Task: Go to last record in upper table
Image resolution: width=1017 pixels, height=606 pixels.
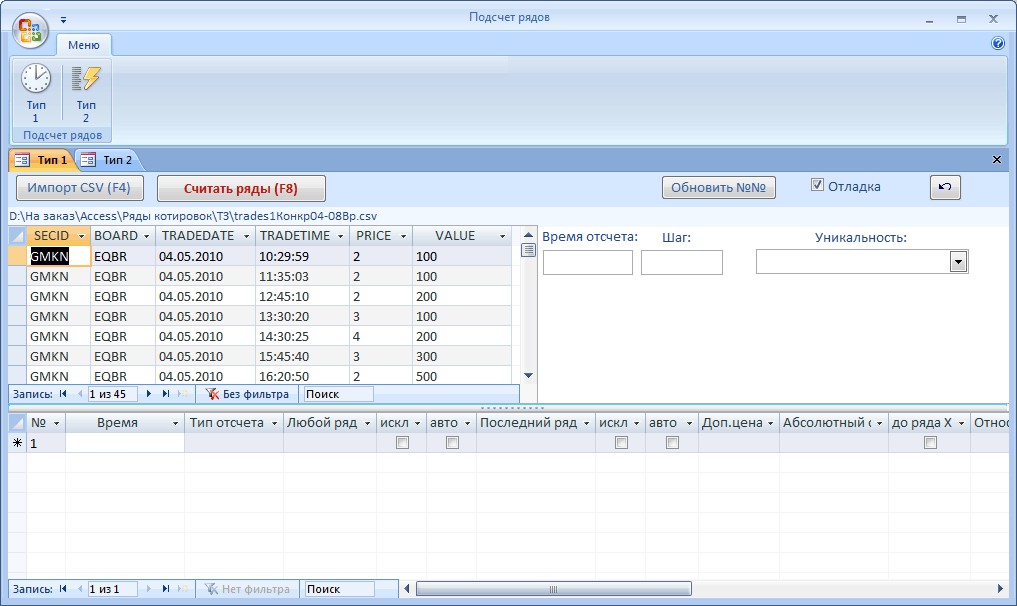Action: 165,394
